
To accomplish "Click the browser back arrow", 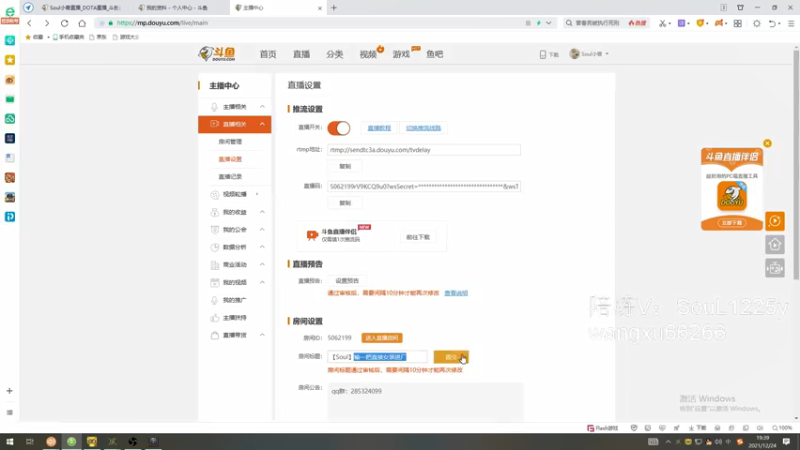I will coord(29,23).
